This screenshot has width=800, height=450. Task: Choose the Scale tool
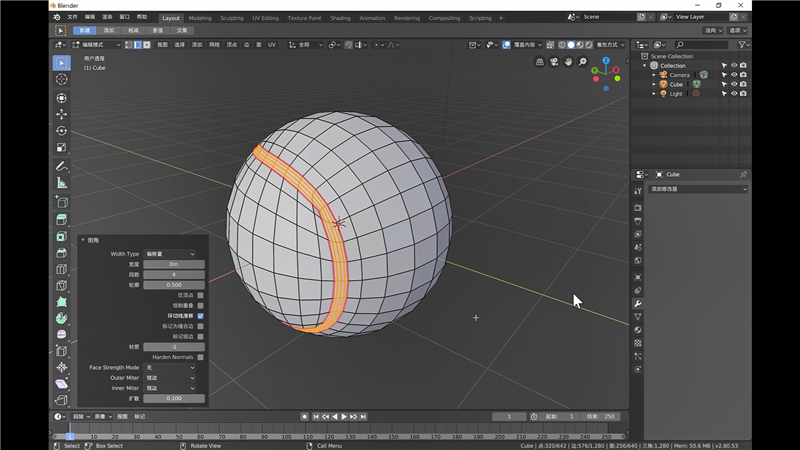coord(62,148)
